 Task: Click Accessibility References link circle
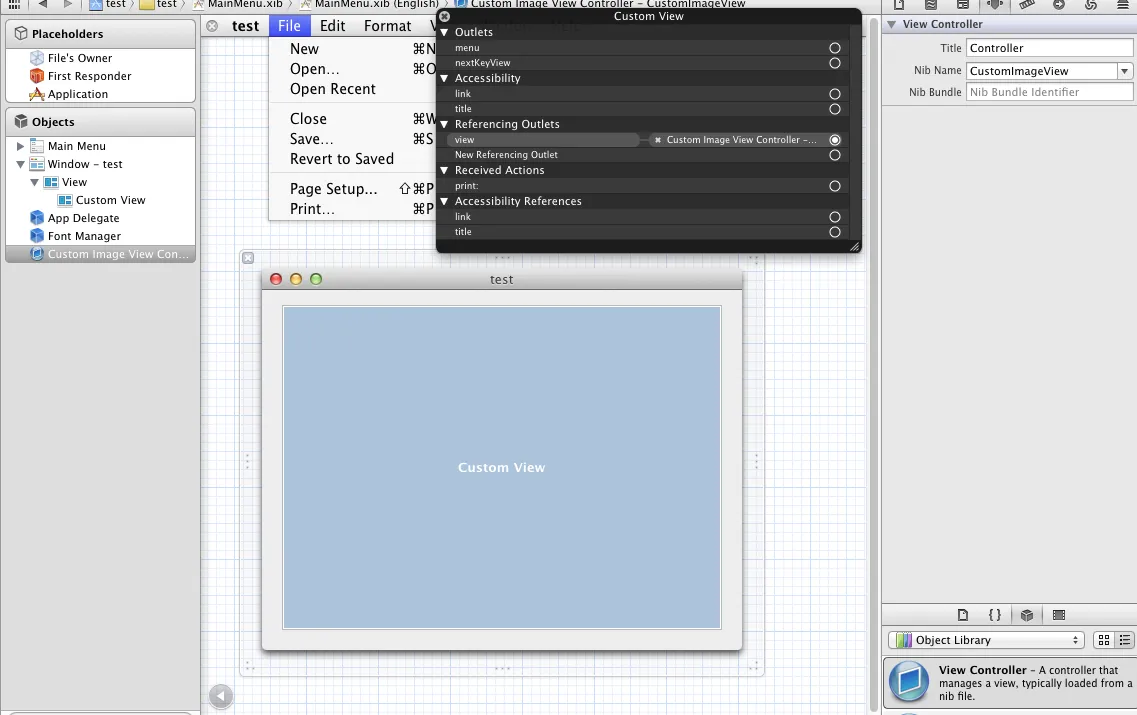coord(835,217)
